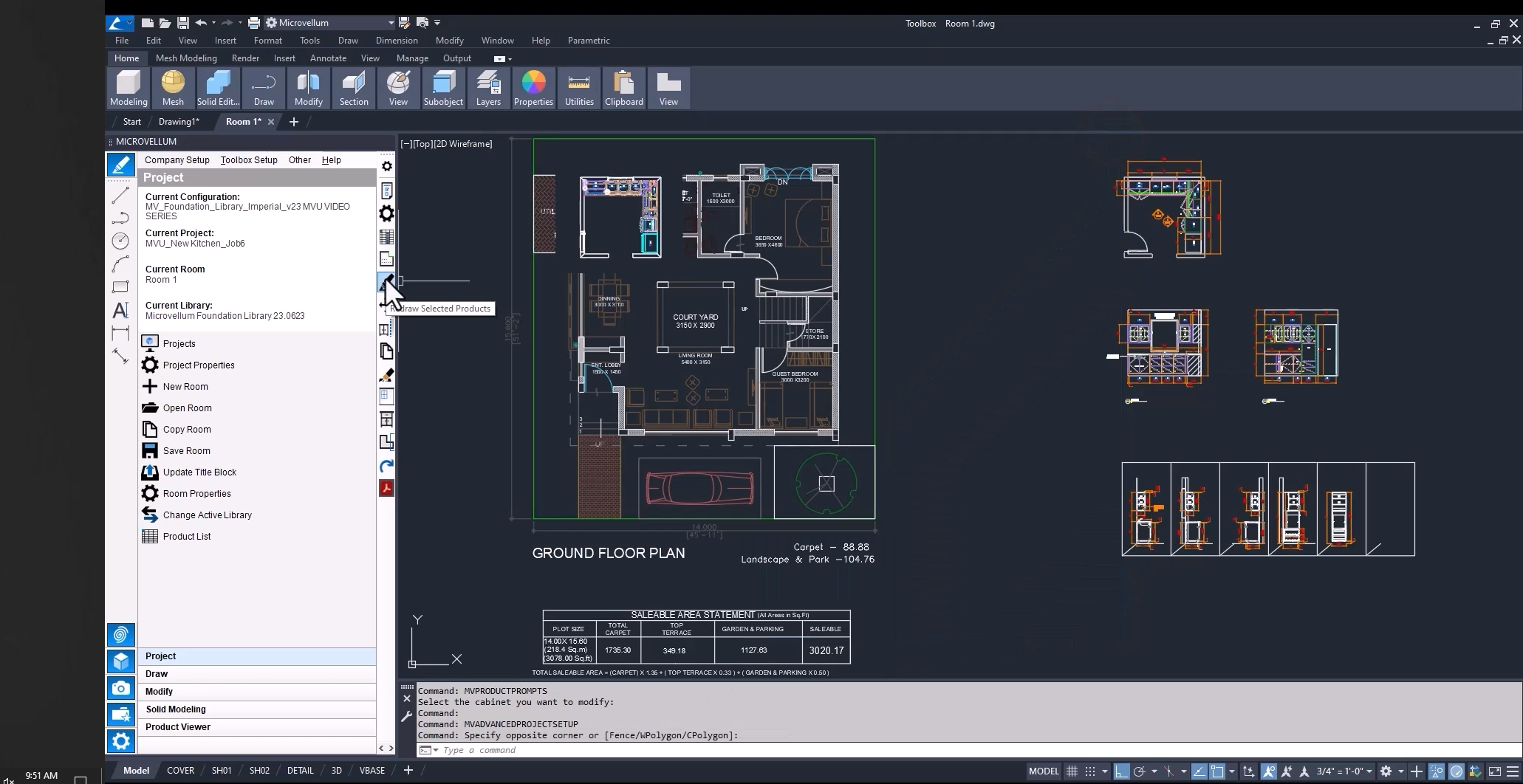Add a new drawing tab with plus button

(294, 122)
